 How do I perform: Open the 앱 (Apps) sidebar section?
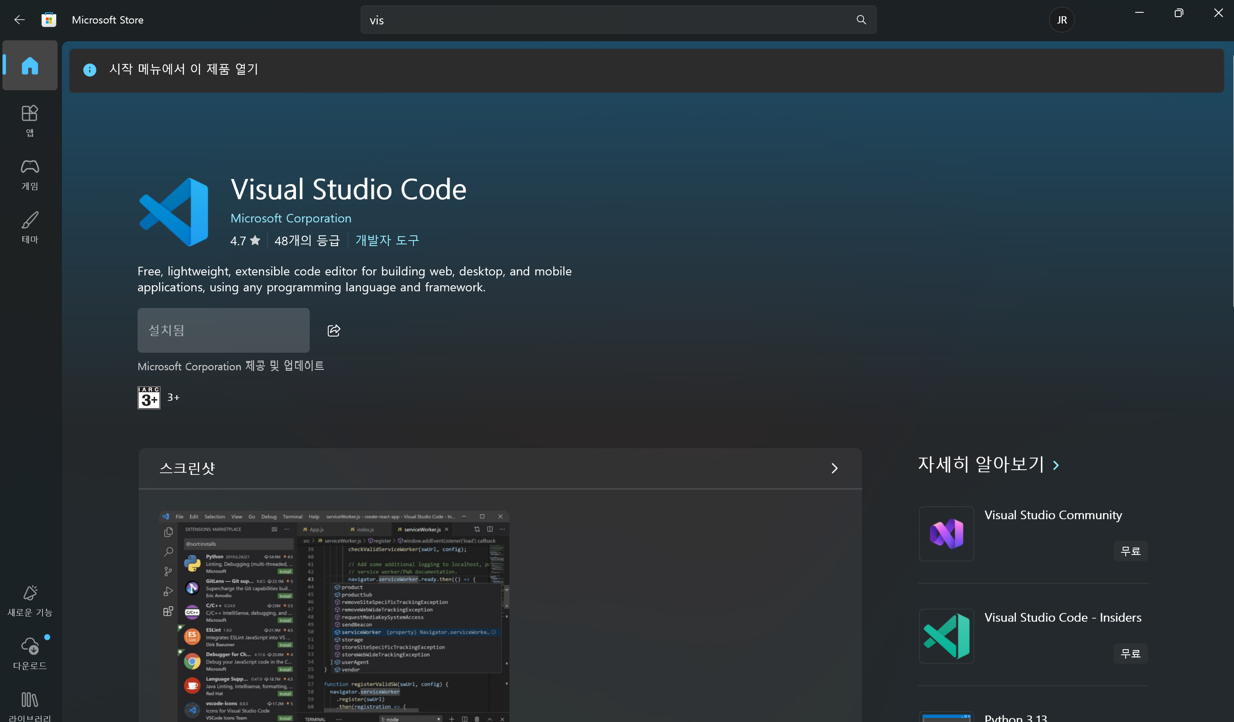click(x=30, y=120)
